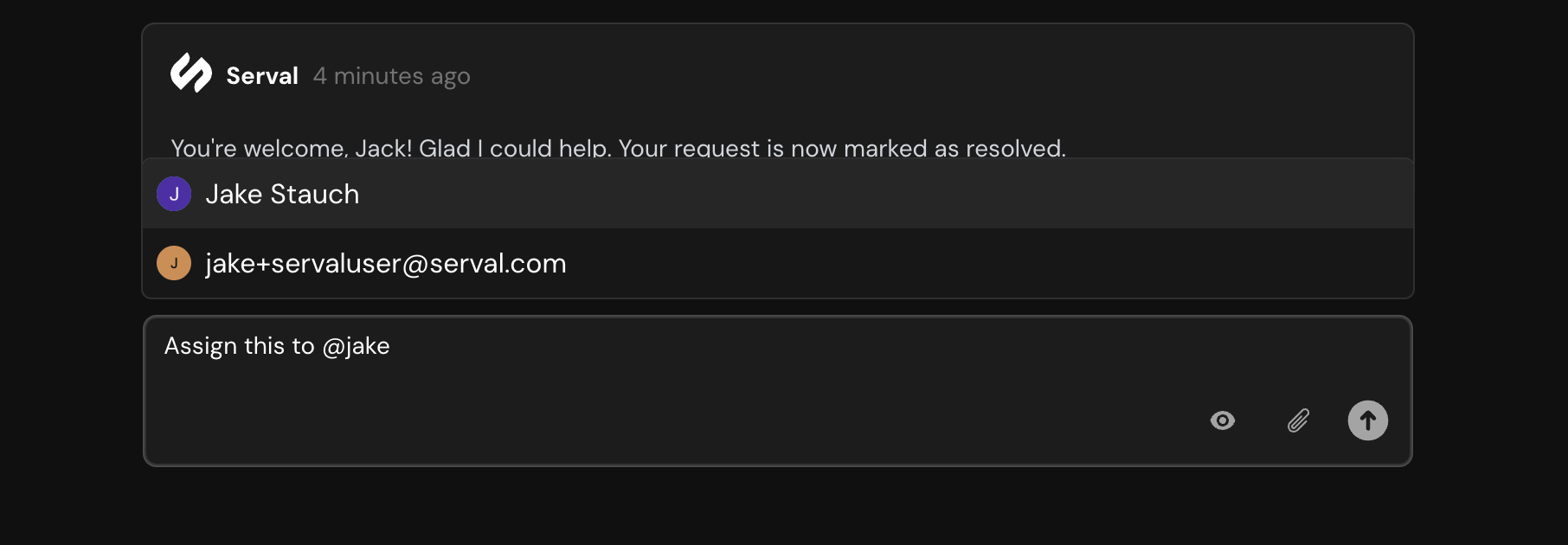Choose jake+servaluser@serval.com from the mention list
This screenshot has height=545, width=1568.
click(777, 263)
